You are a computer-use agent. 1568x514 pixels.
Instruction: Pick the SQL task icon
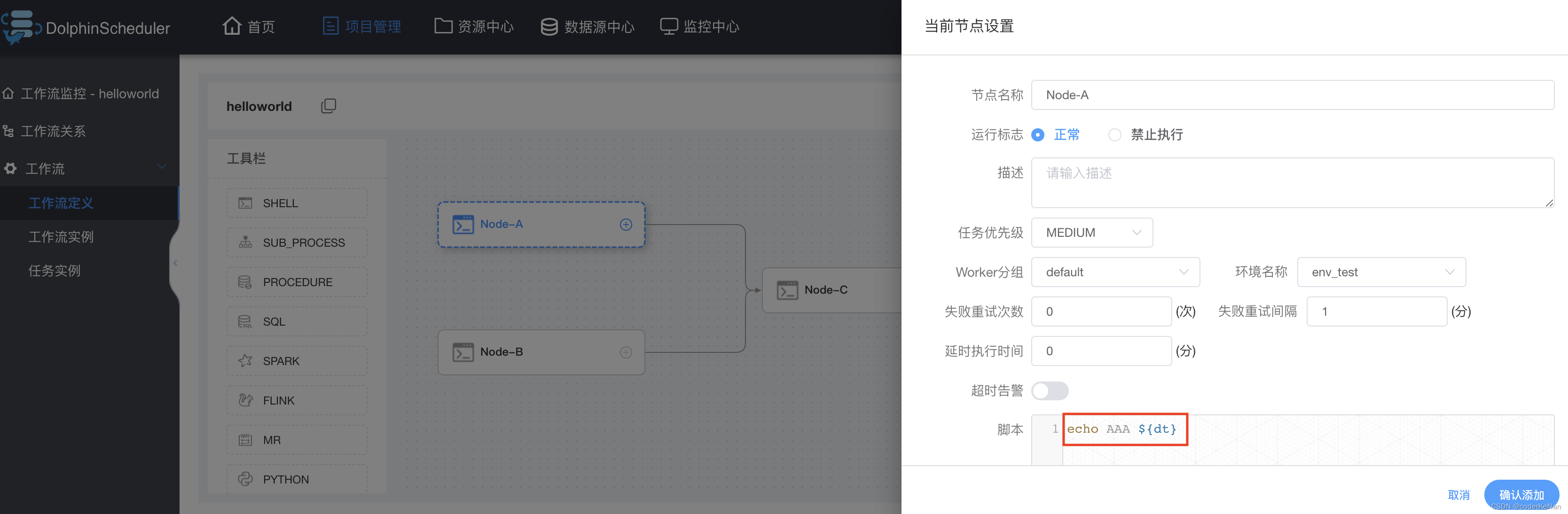pyautogui.click(x=245, y=322)
